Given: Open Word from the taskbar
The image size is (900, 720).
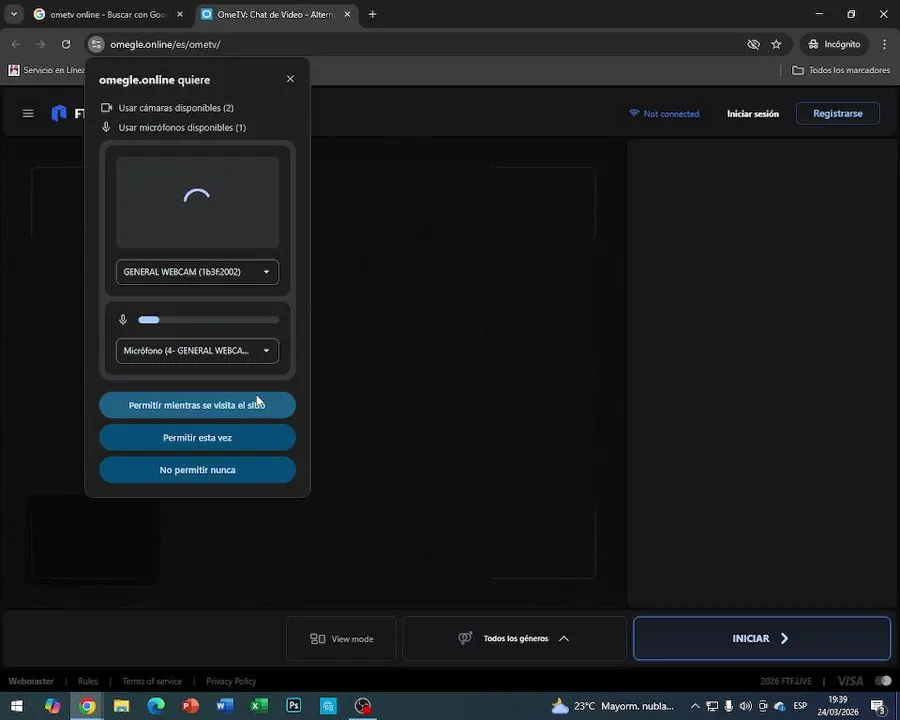Looking at the screenshot, I should [224, 706].
